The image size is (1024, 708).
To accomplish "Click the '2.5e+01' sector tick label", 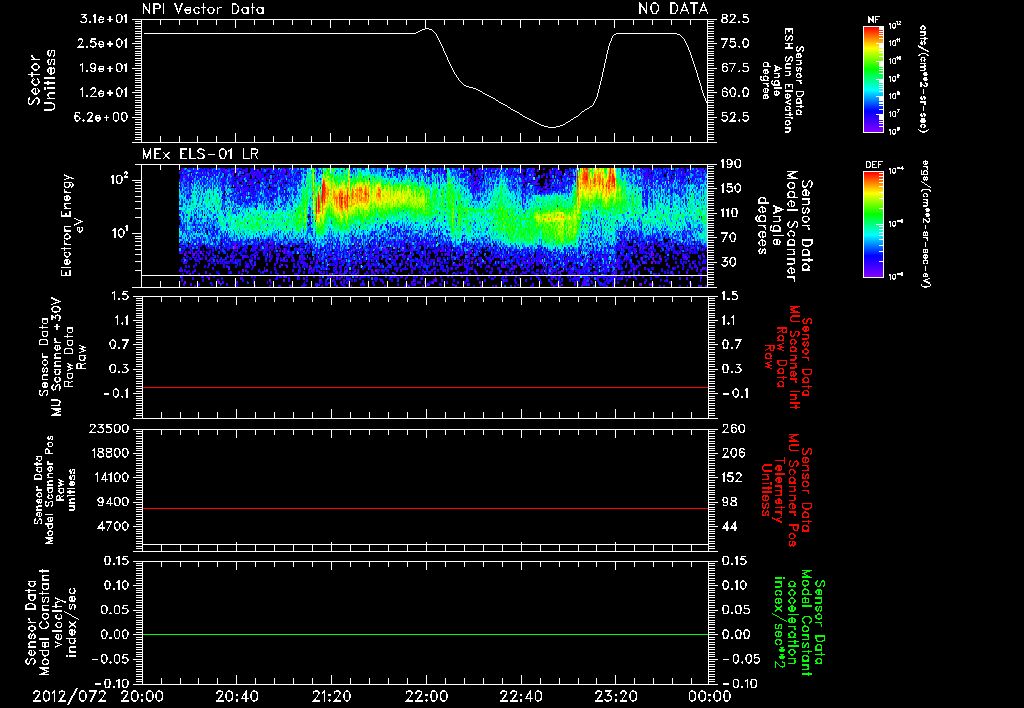I will click(x=104, y=43).
